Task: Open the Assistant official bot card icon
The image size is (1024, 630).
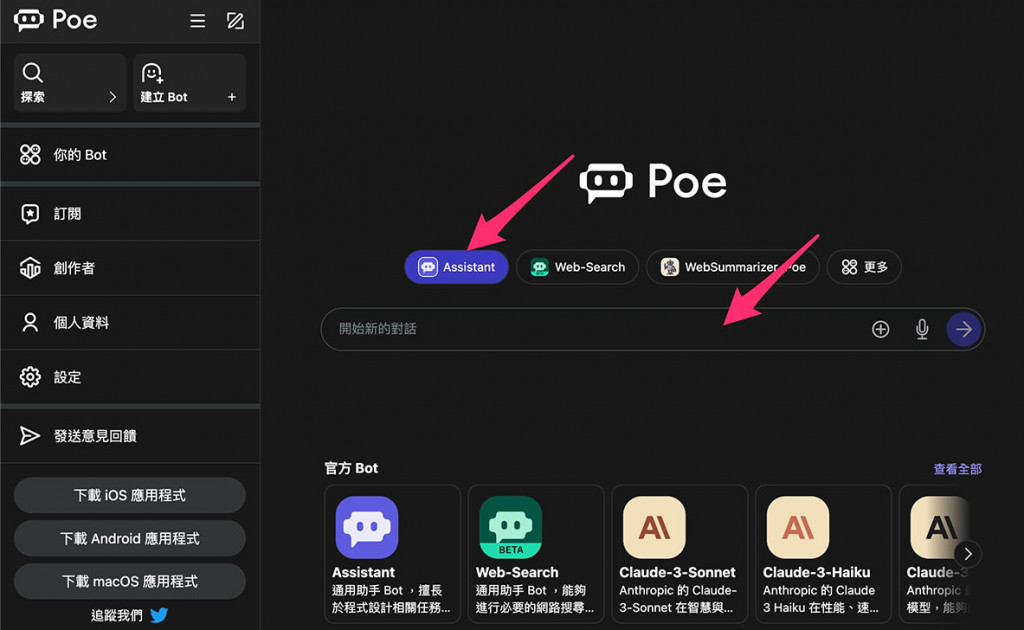Action: 367,528
